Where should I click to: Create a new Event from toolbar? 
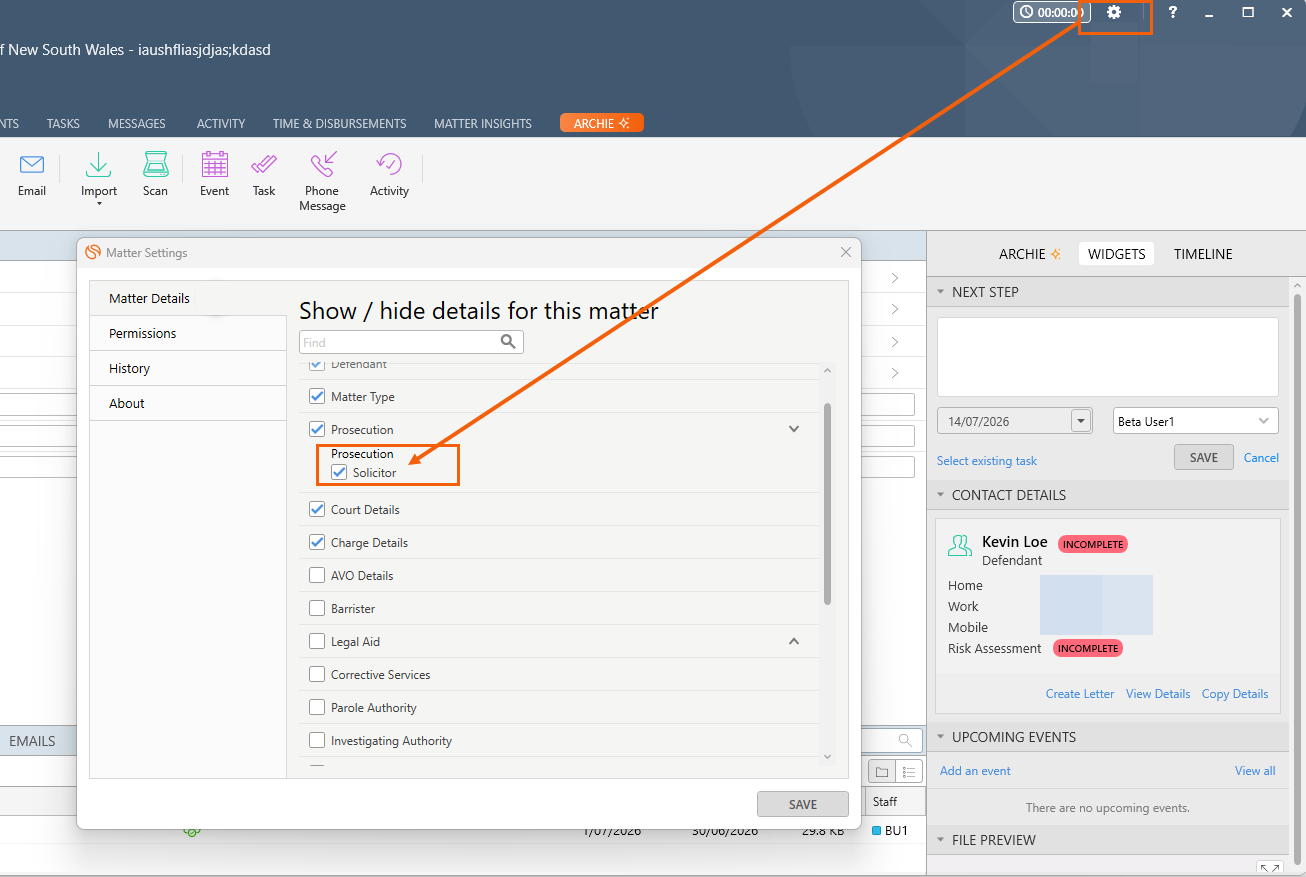coord(214,165)
